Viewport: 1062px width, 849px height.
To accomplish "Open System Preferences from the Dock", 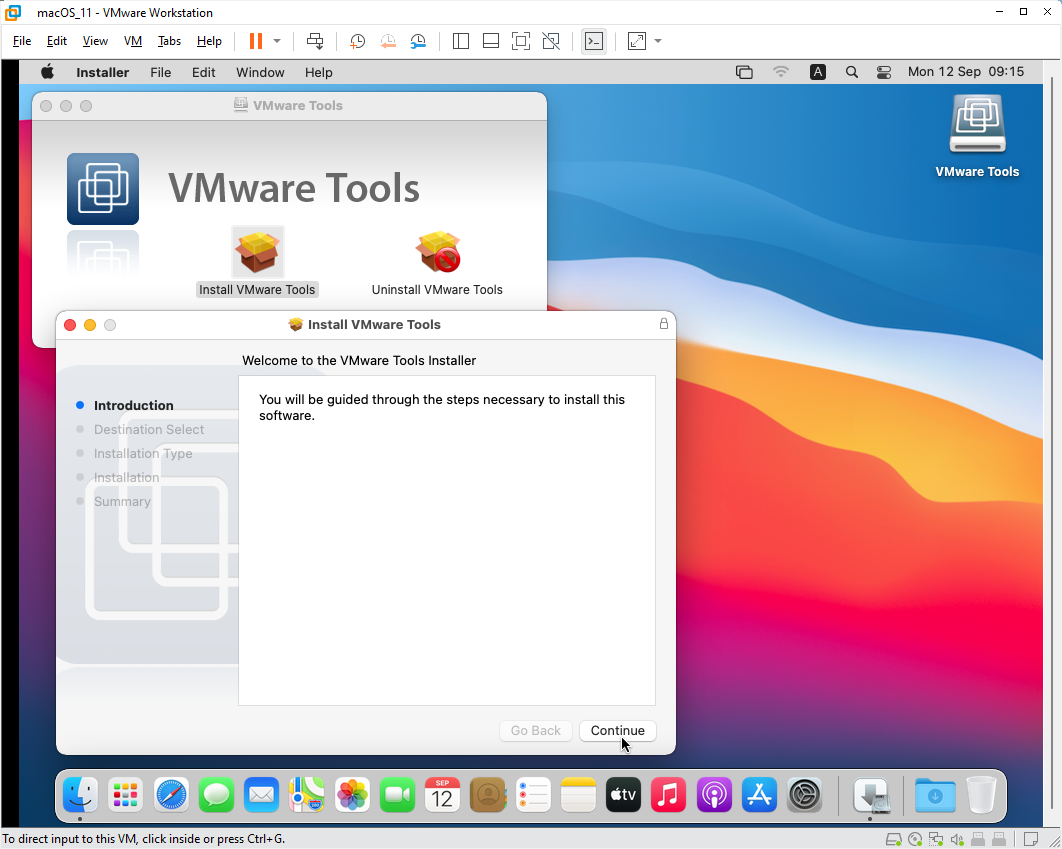I will click(x=805, y=795).
